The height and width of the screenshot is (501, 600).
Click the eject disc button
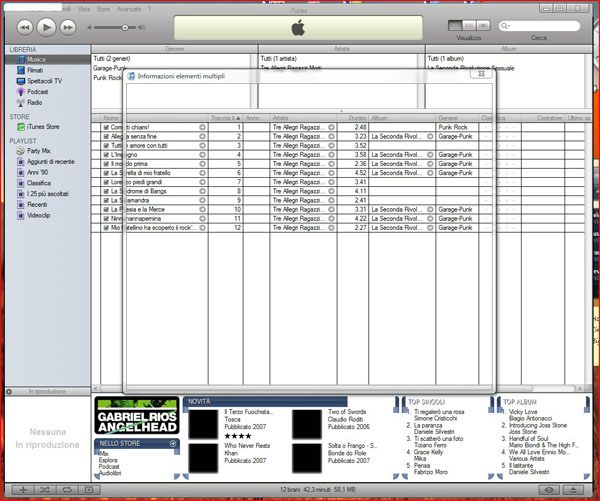tap(573, 490)
